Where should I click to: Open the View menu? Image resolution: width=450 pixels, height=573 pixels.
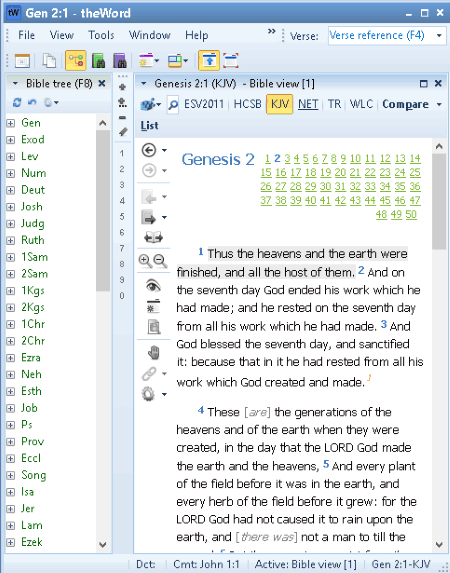(x=62, y=35)
